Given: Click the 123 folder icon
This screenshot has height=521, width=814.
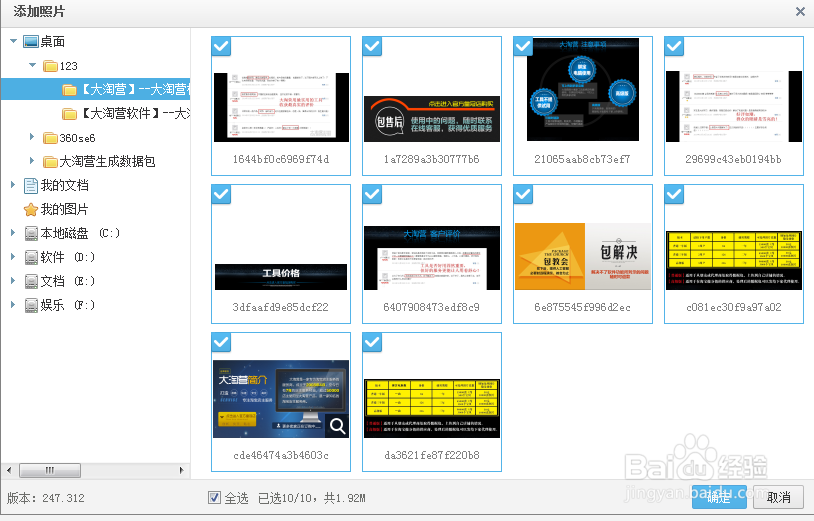Looking at the screenshot, I should pyautogui.click(x=50, y=66).
